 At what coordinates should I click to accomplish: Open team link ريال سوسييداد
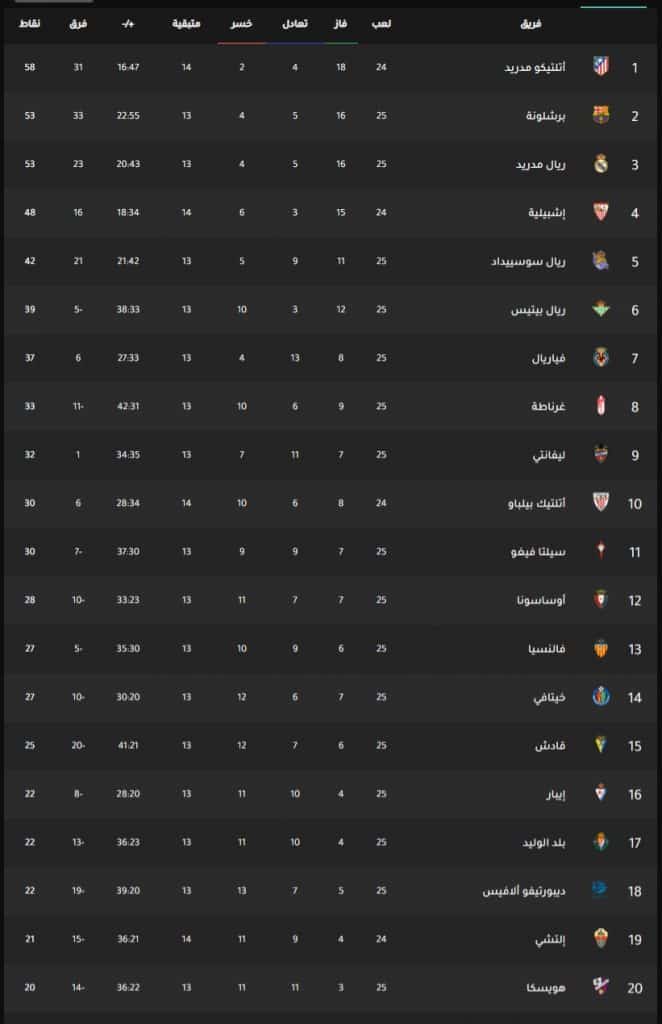528,261
